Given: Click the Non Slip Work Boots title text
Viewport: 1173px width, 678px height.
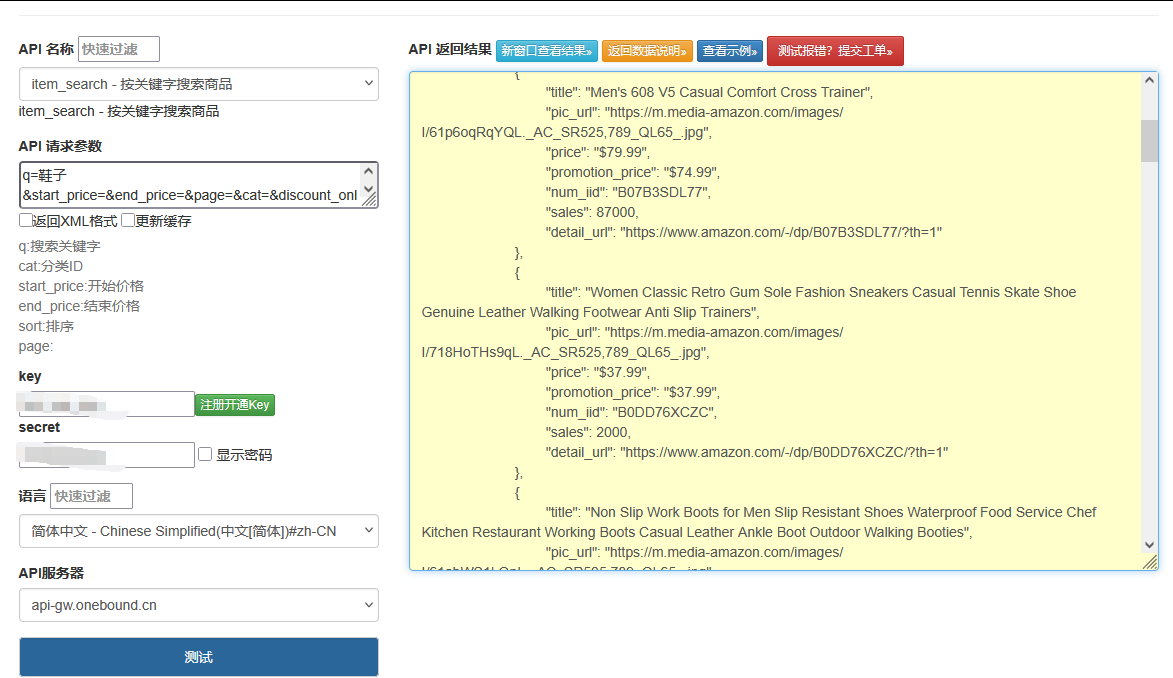Looking at the screenshot, I should [x=759, y=522].
